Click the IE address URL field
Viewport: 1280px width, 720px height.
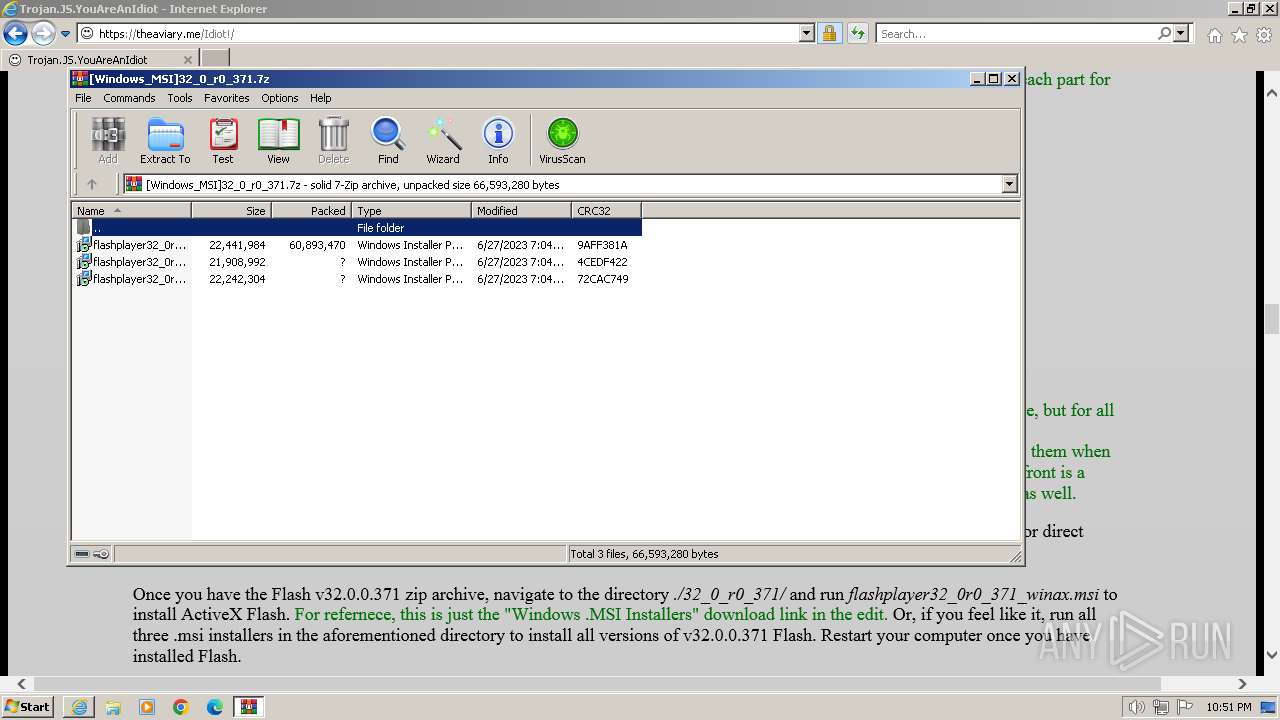coord(445,34)
